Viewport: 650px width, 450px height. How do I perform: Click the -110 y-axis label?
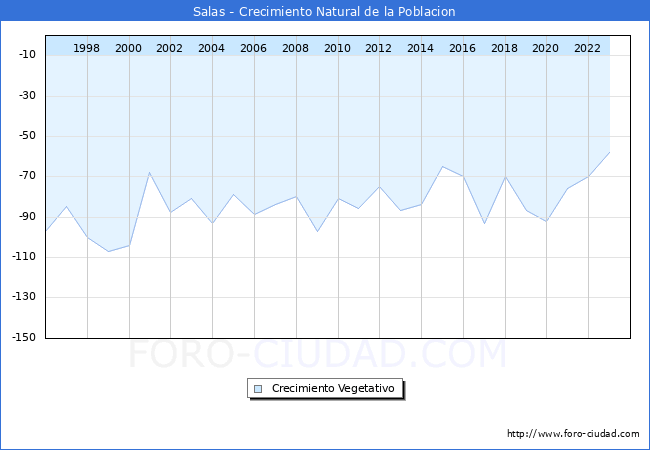[x=24, y=256]
